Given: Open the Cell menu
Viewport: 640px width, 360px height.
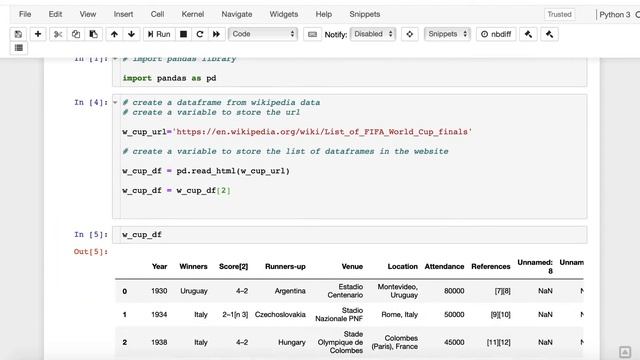Looking at the screenshot, I should (x=157, y=14).
